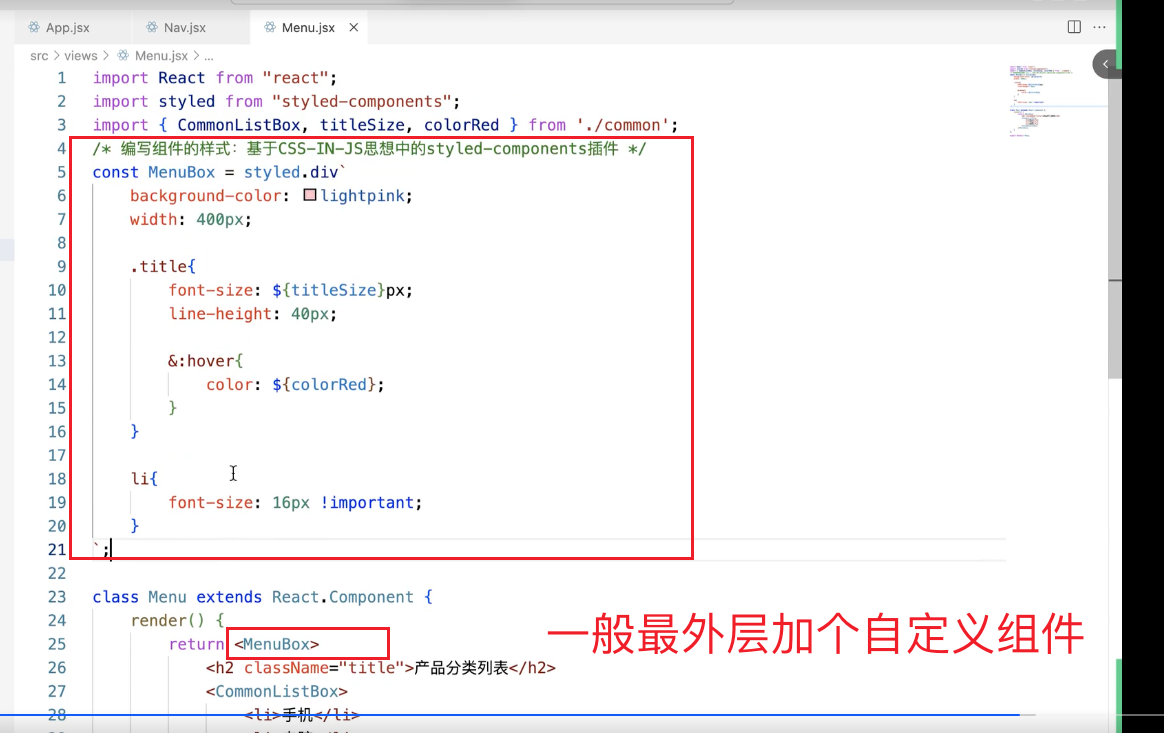This screenshot has width=1164, height=733.
Task: Click 'colorRed' in the import statement
Action: (x=461, y=126)
